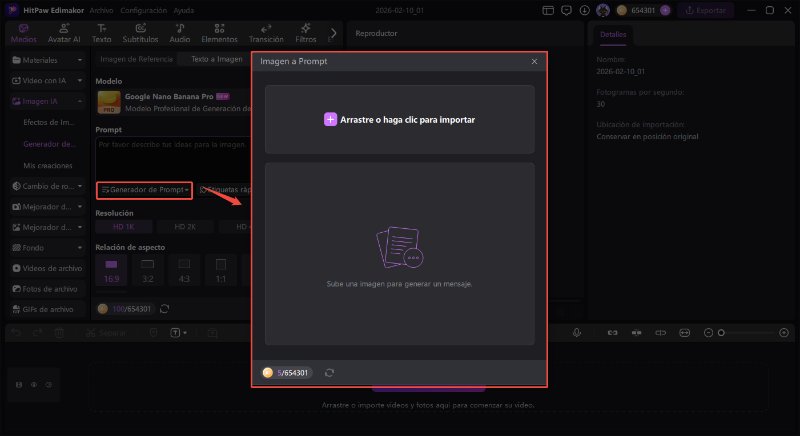Click the 100/654301 credit counter

[x=126, y=309]
